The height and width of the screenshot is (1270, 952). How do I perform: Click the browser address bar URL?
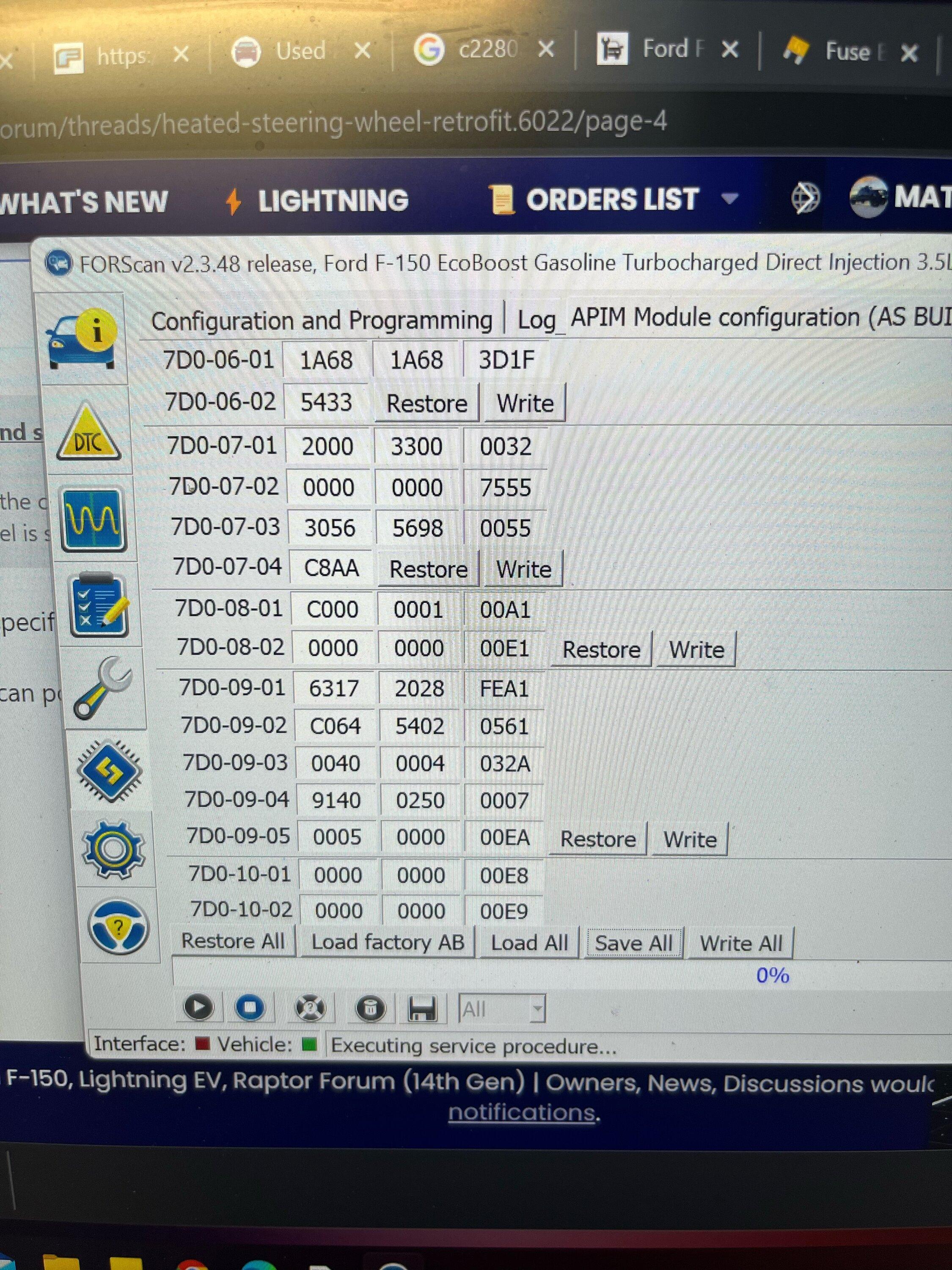(333, 123)
